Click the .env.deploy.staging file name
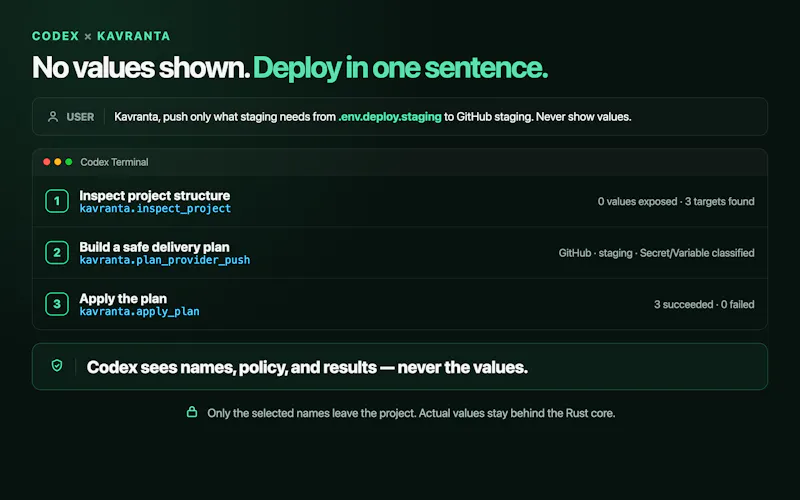The image size is (800, 500). tap(390, 117)
